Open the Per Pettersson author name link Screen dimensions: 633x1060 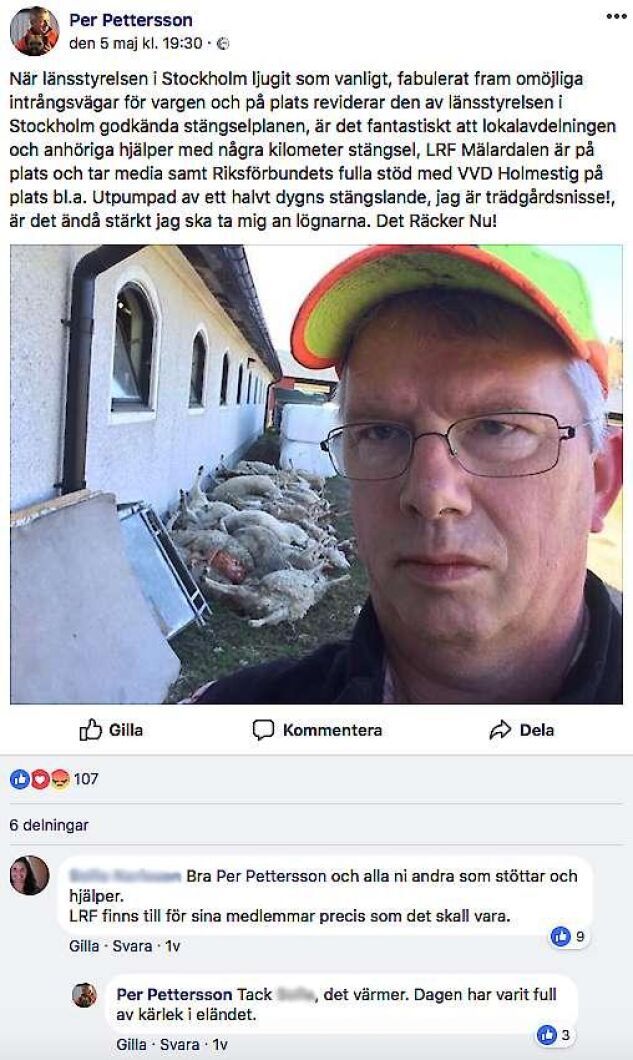click(x=131, y=20)
